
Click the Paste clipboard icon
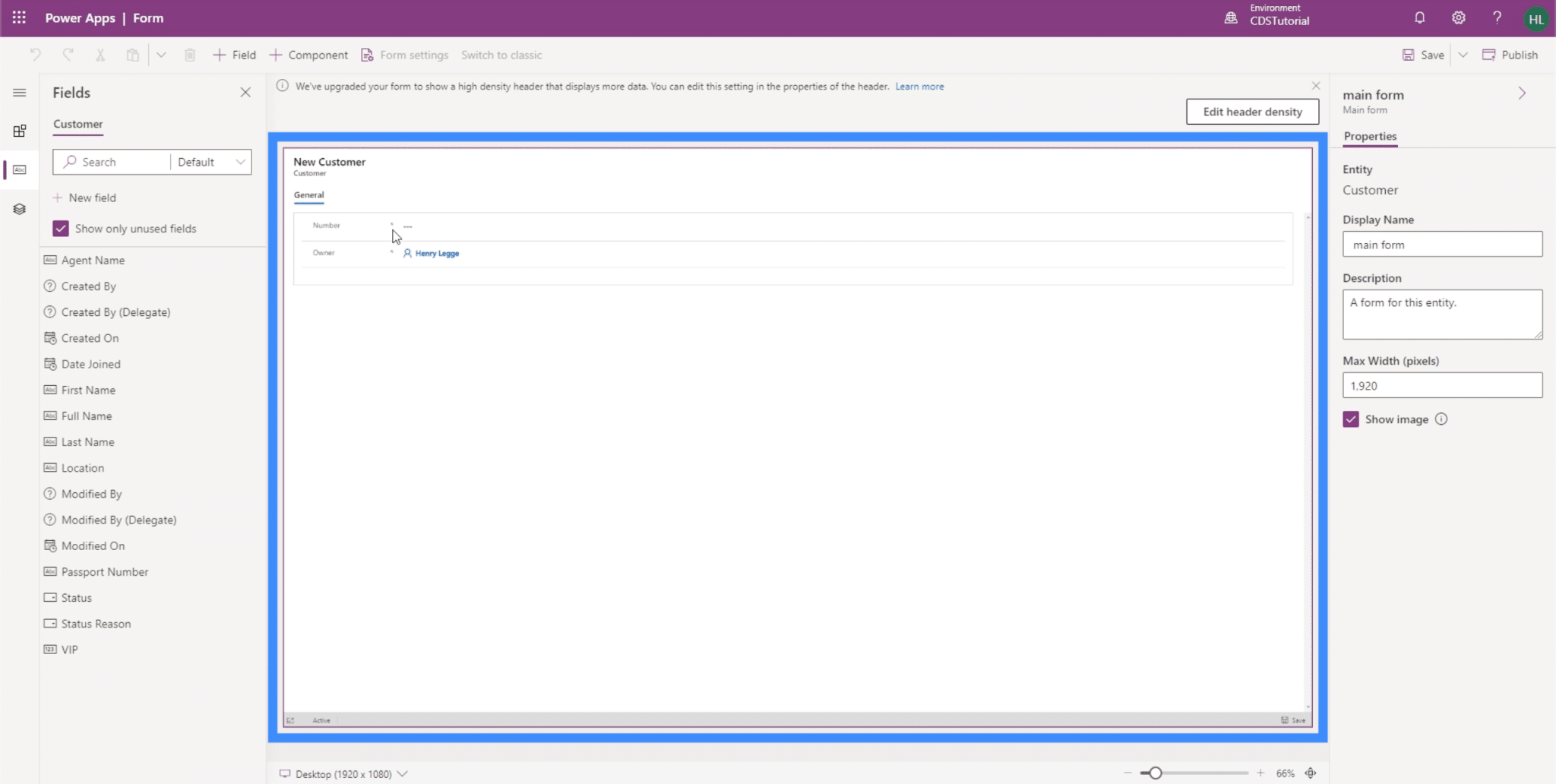pos(133,55)
